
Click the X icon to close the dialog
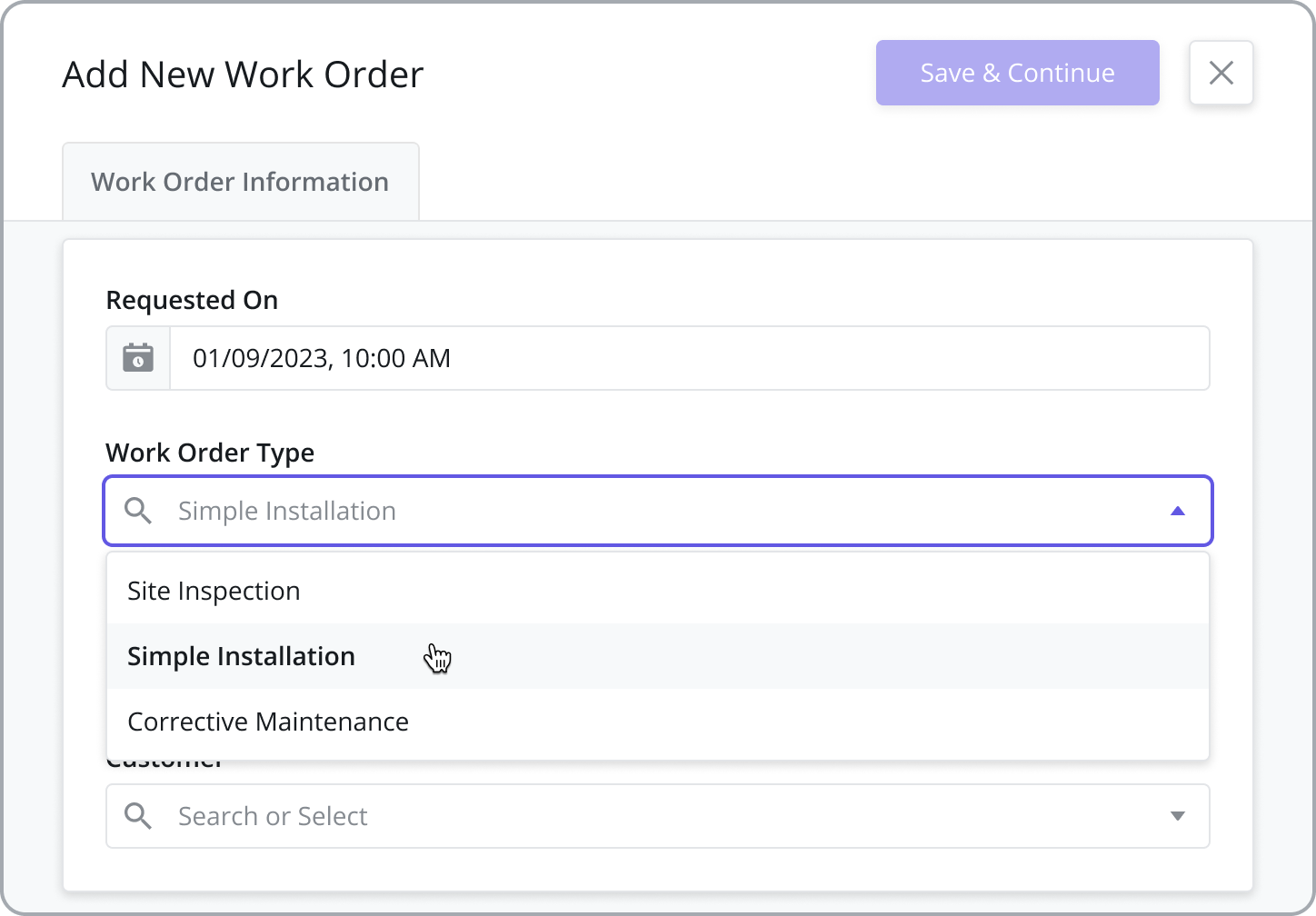coord(1221,73)
